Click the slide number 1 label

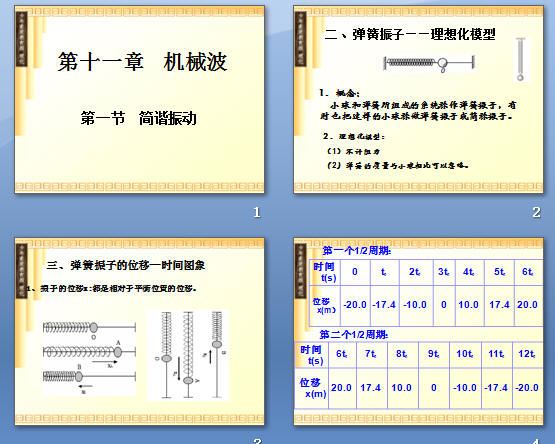[257, 212]
